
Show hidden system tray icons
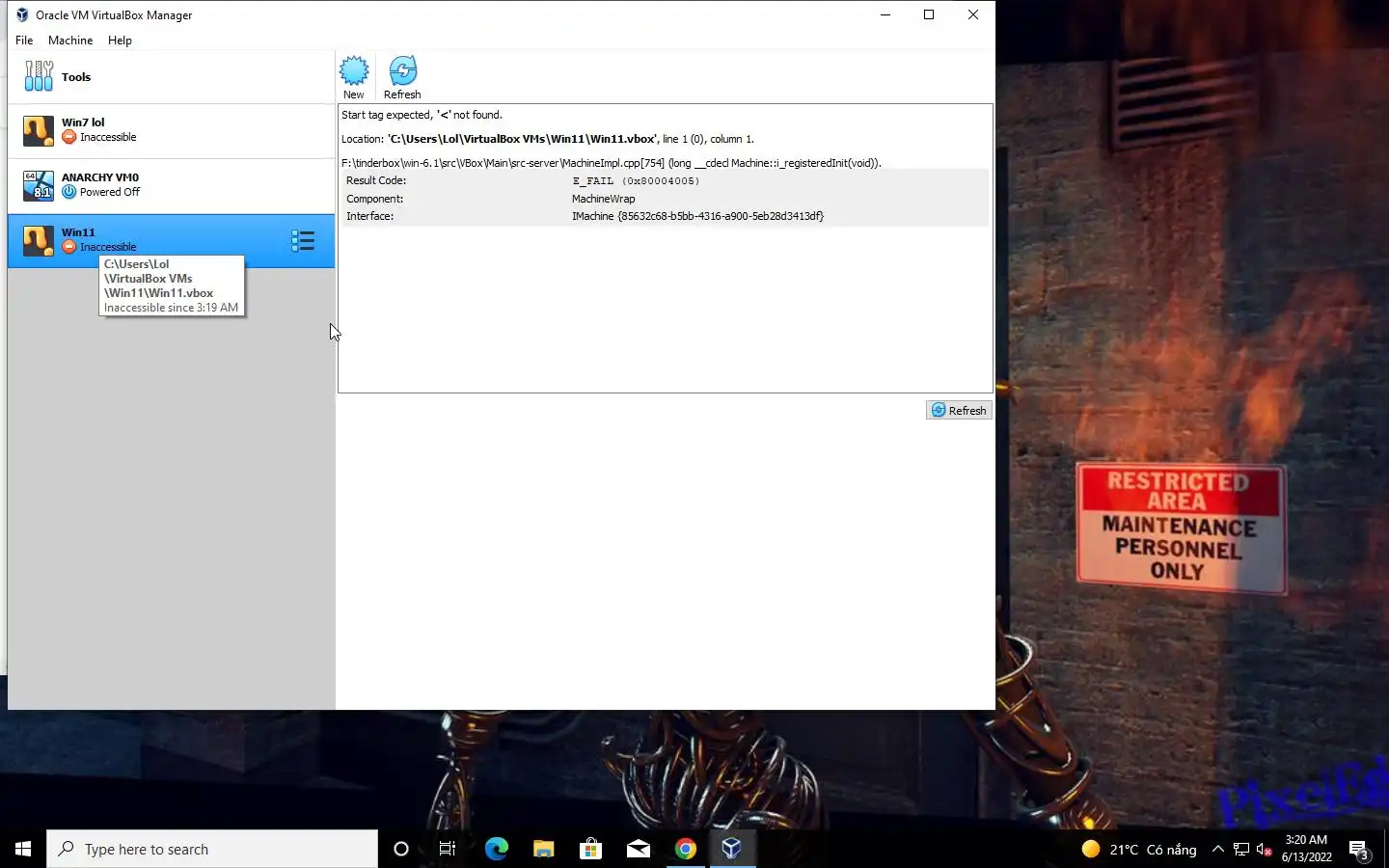tap(1217, 850)
